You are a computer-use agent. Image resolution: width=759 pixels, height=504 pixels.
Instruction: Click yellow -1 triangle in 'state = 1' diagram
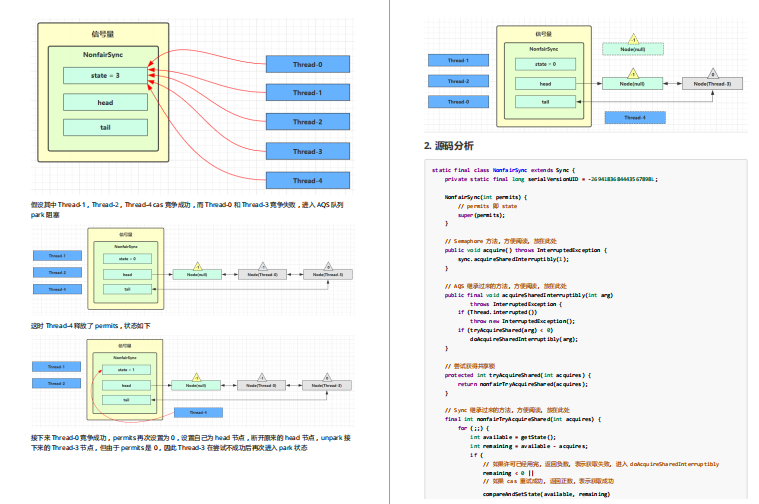tap(196, 378)
